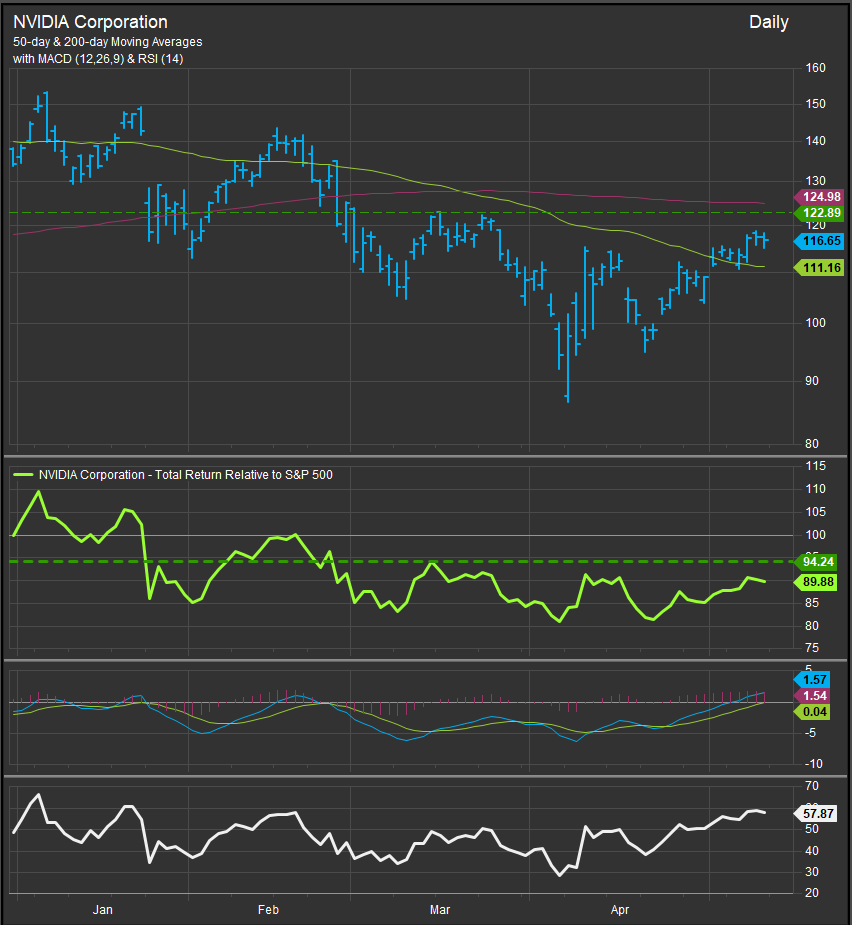The width and height of the screenshot is (852, 925).
Task: Click the 75 label on the relative return axis
Action: click(812, 648)
